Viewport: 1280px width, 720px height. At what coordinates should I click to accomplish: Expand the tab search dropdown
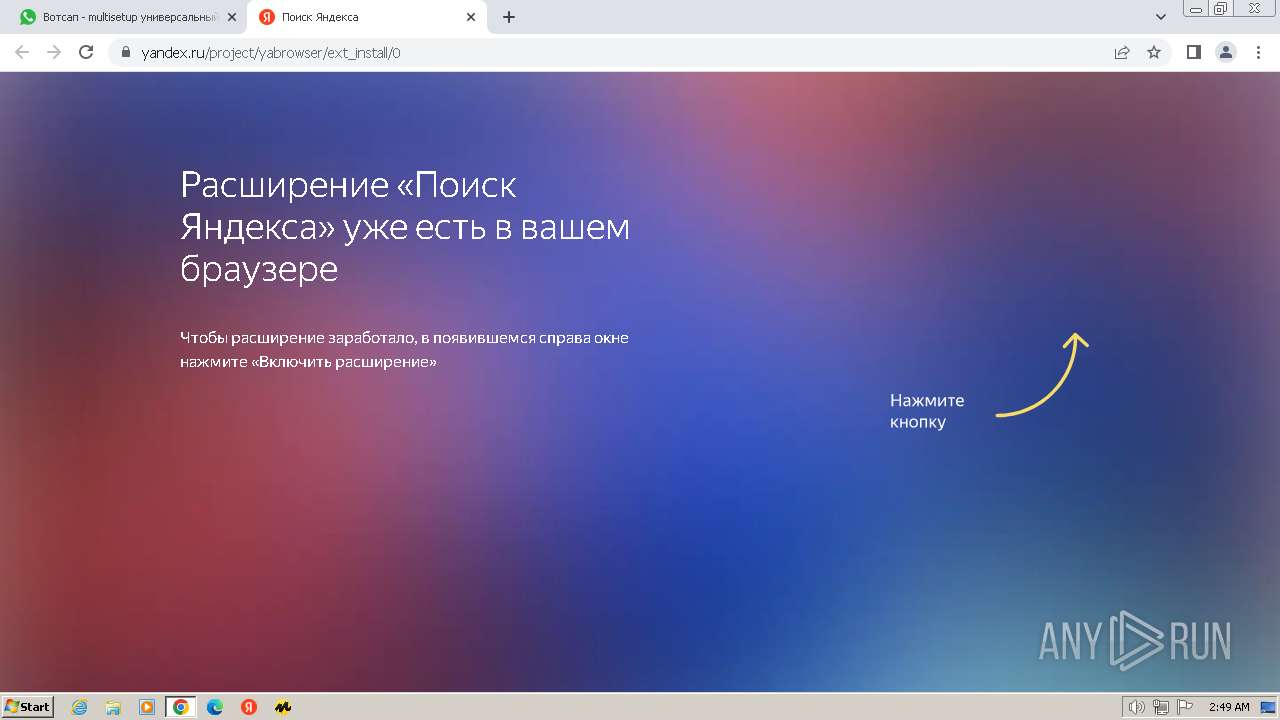[x=1161, y=17]
